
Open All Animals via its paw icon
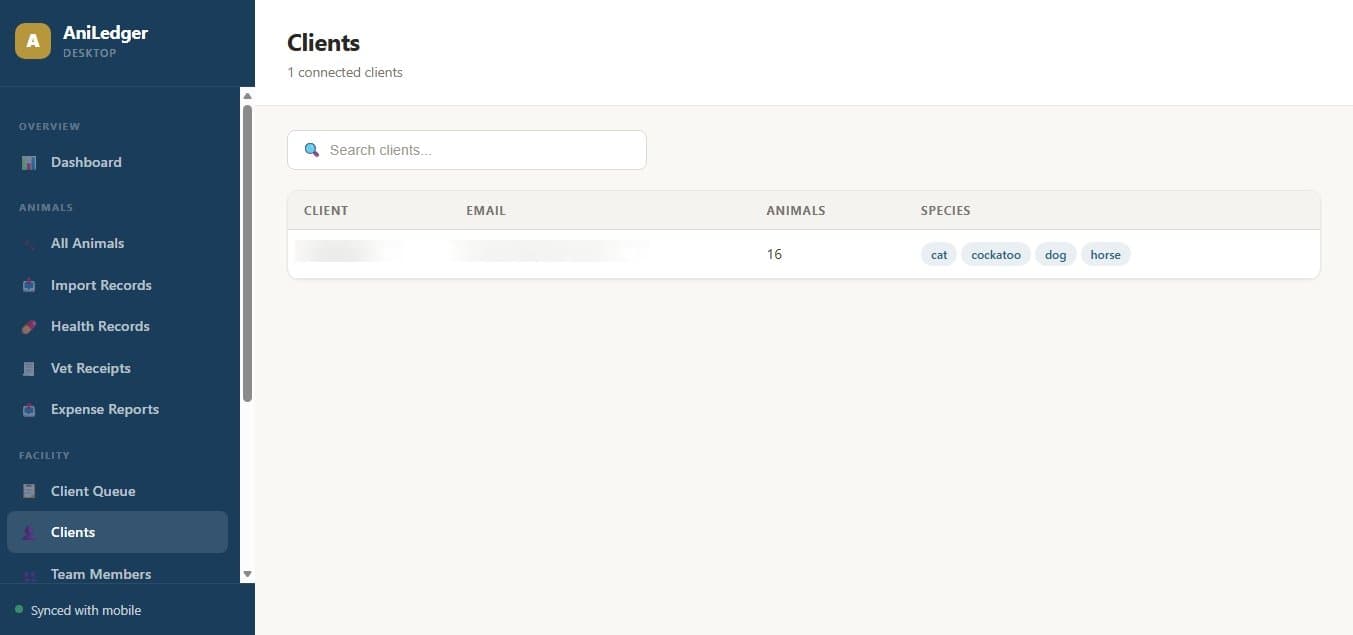coord(29,243)
